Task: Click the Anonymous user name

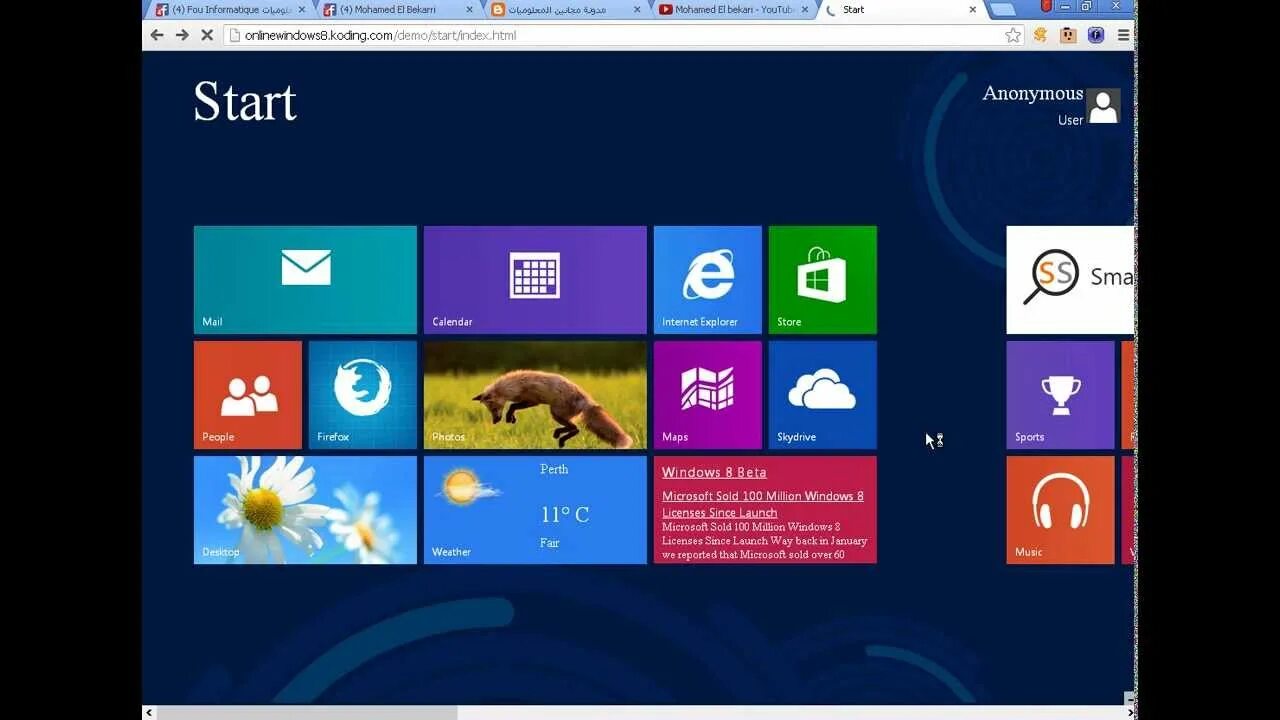Action: (x=1033, y=93)
